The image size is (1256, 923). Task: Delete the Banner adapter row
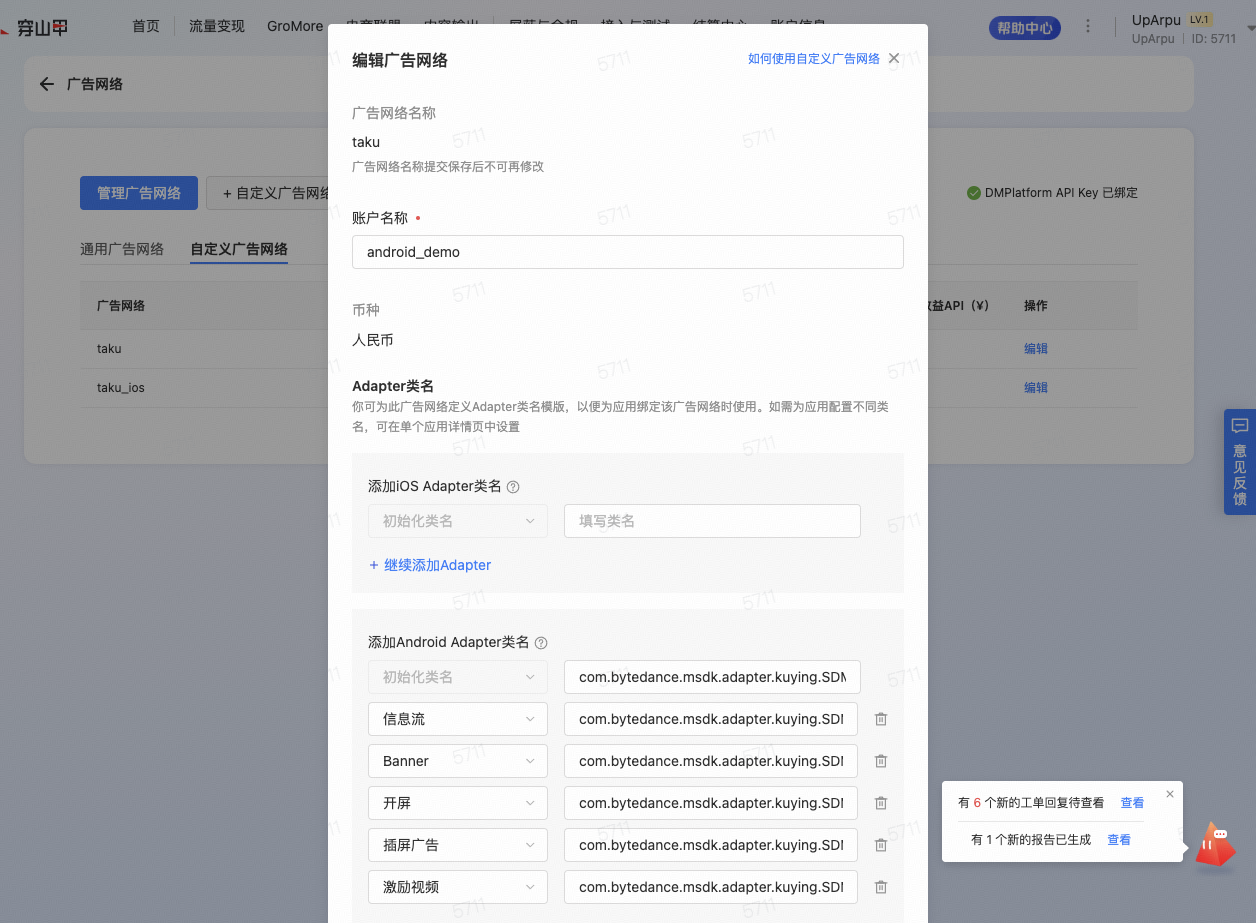[x=881, y=761]
